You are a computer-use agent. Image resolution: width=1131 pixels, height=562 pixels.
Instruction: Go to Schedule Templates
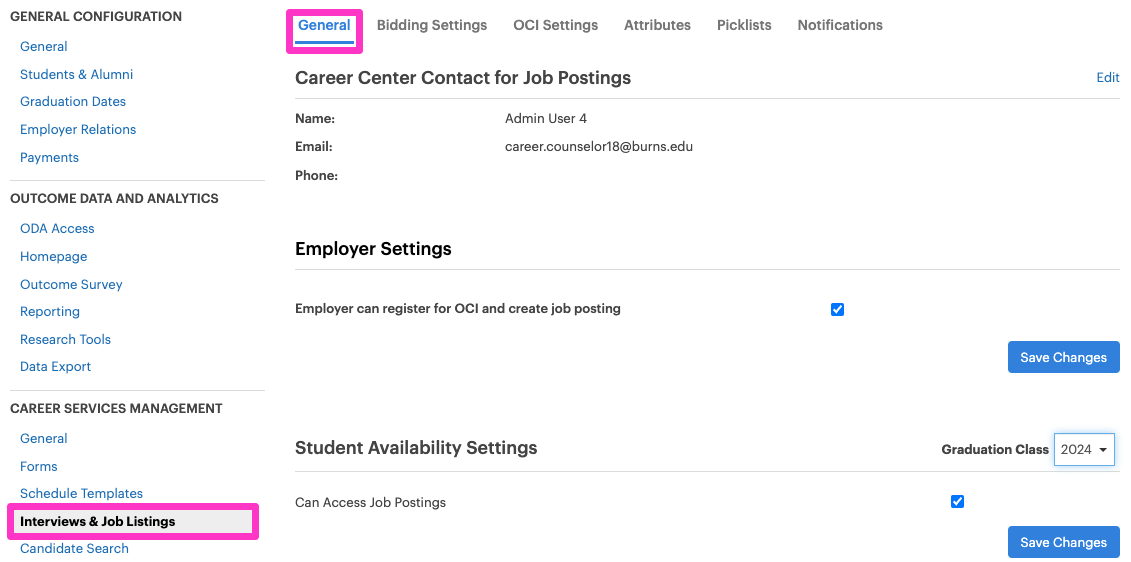(82, 493)
